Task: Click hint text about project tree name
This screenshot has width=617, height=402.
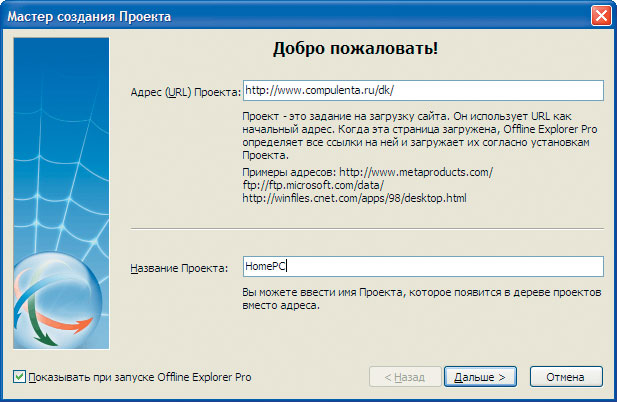Action: (x=421, y=299)
